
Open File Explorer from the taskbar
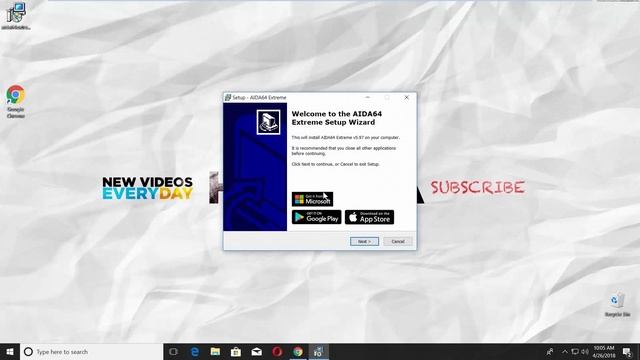point(215,351)
